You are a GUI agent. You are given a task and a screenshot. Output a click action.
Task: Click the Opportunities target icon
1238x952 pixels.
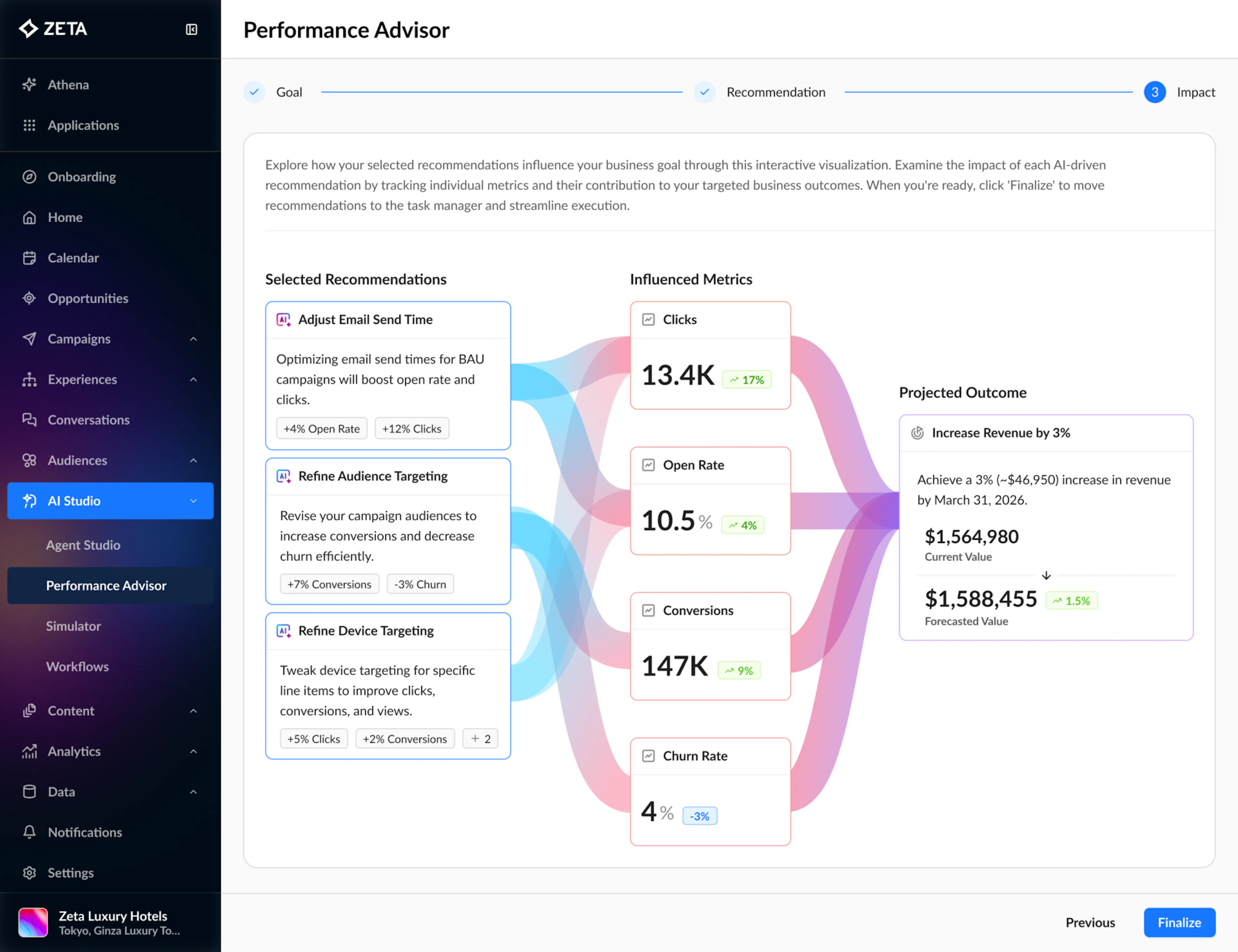tap(29, 298)
